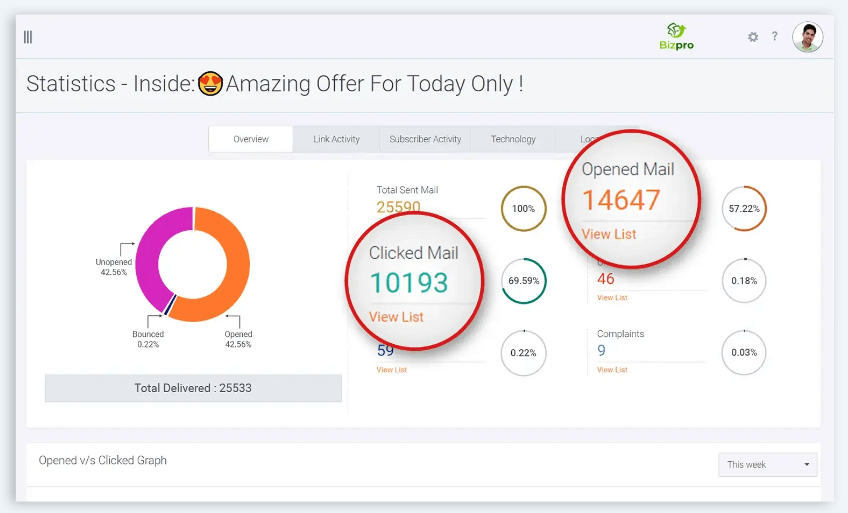Click the Opened 42.56% chart label
848x513 pixels.
[238, 339]
